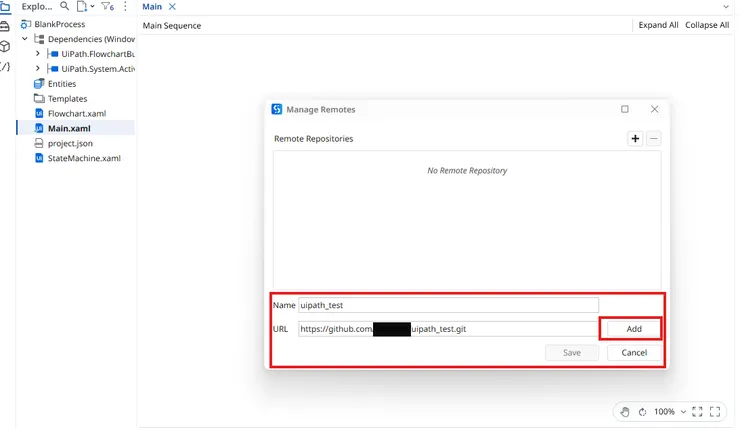
Task: Click Collapse All in designer
Action: (x=707, y=25)
